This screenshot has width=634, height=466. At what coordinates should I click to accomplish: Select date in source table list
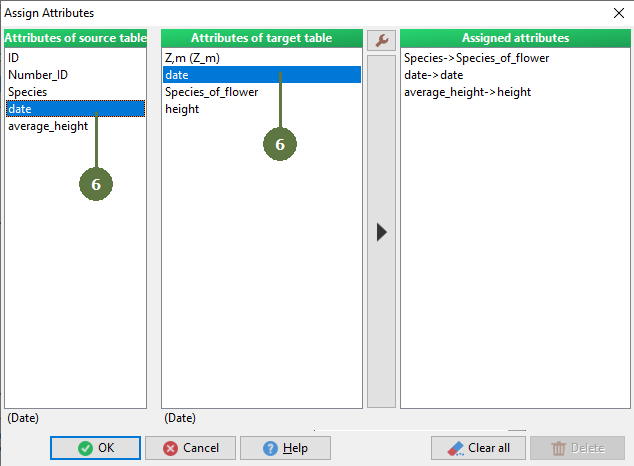pyautogui.click(x=20, y=109)
